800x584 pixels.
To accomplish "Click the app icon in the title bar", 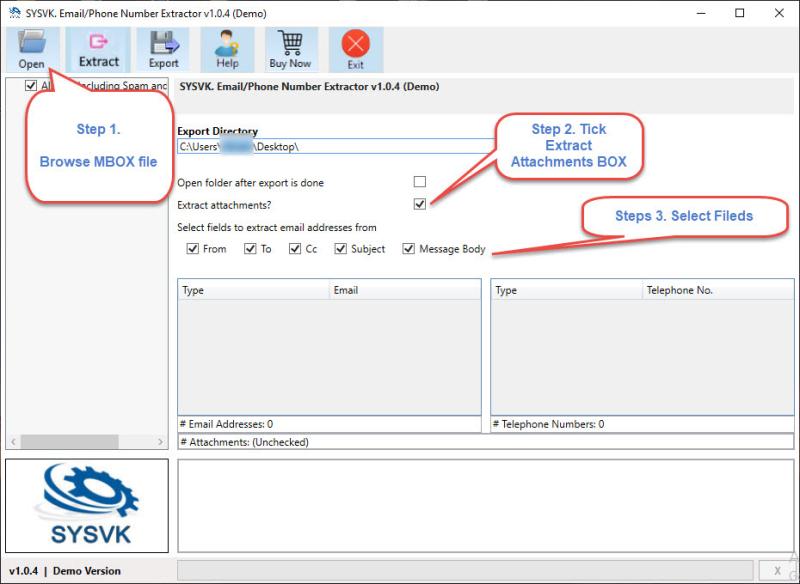I will [15, 13].
